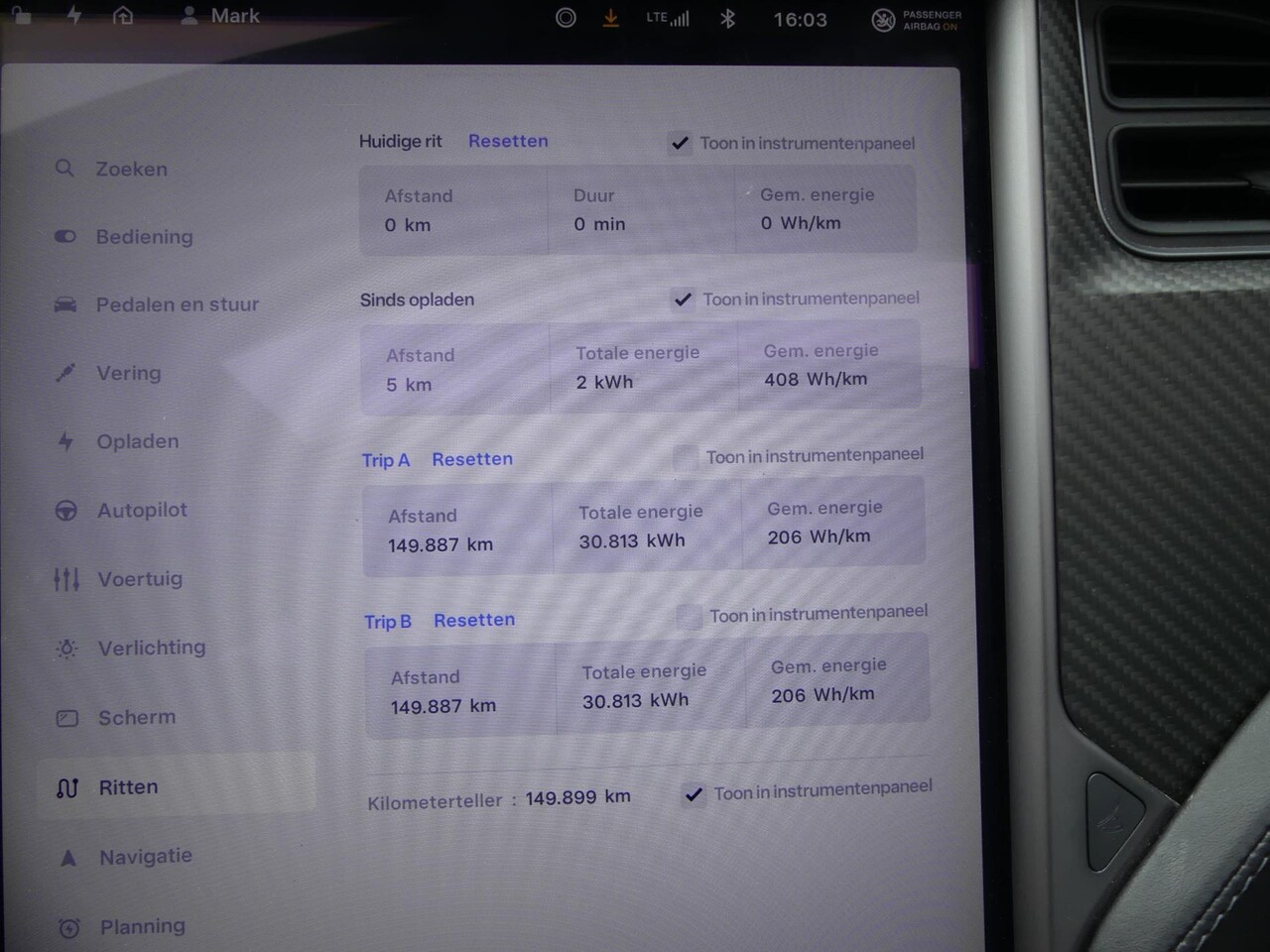Viewport: 1270px width, 952px height.
Task: Click the Voertuig sliders icon
Action: [x=65, y=579]
